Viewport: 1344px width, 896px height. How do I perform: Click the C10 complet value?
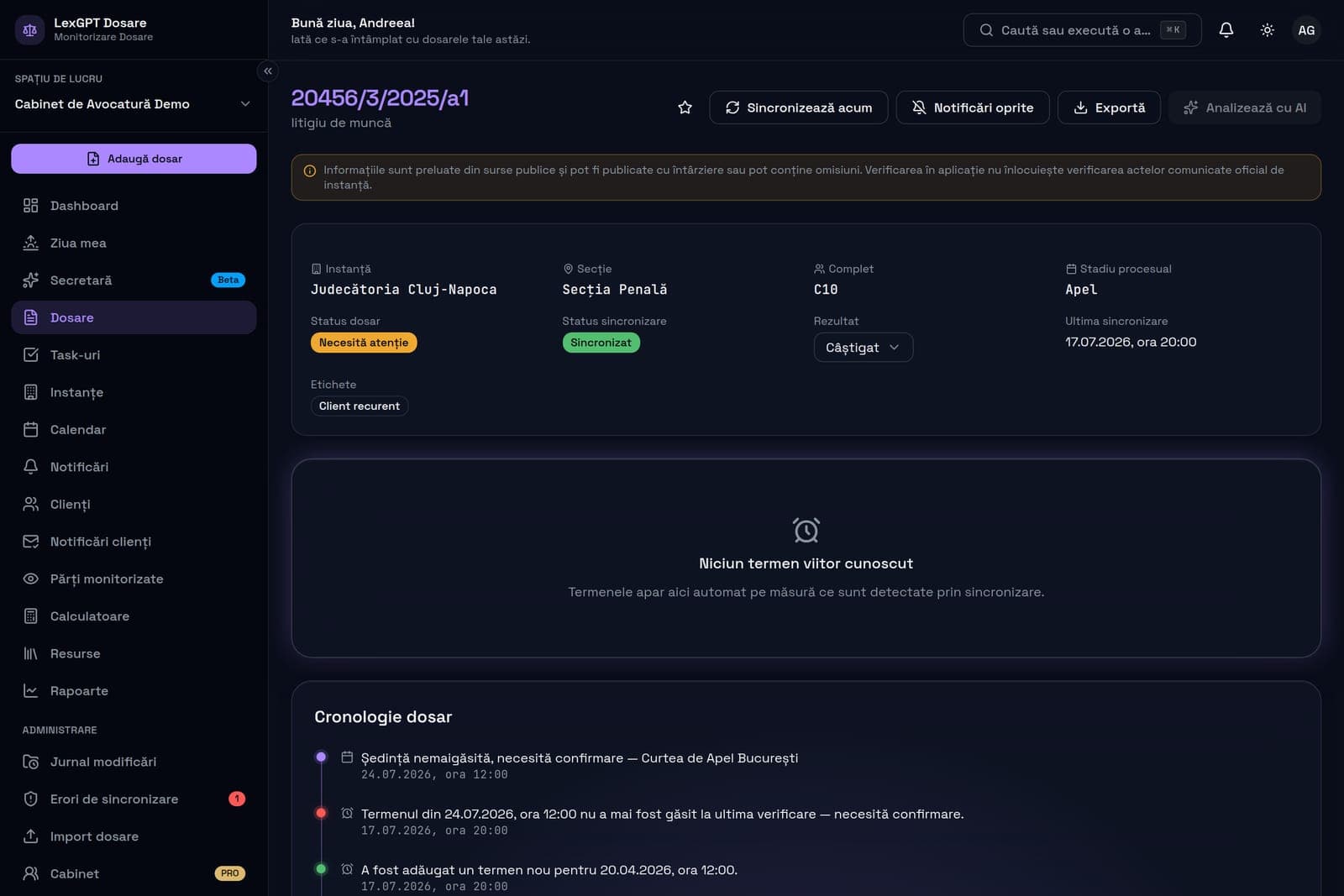(826, 290)
